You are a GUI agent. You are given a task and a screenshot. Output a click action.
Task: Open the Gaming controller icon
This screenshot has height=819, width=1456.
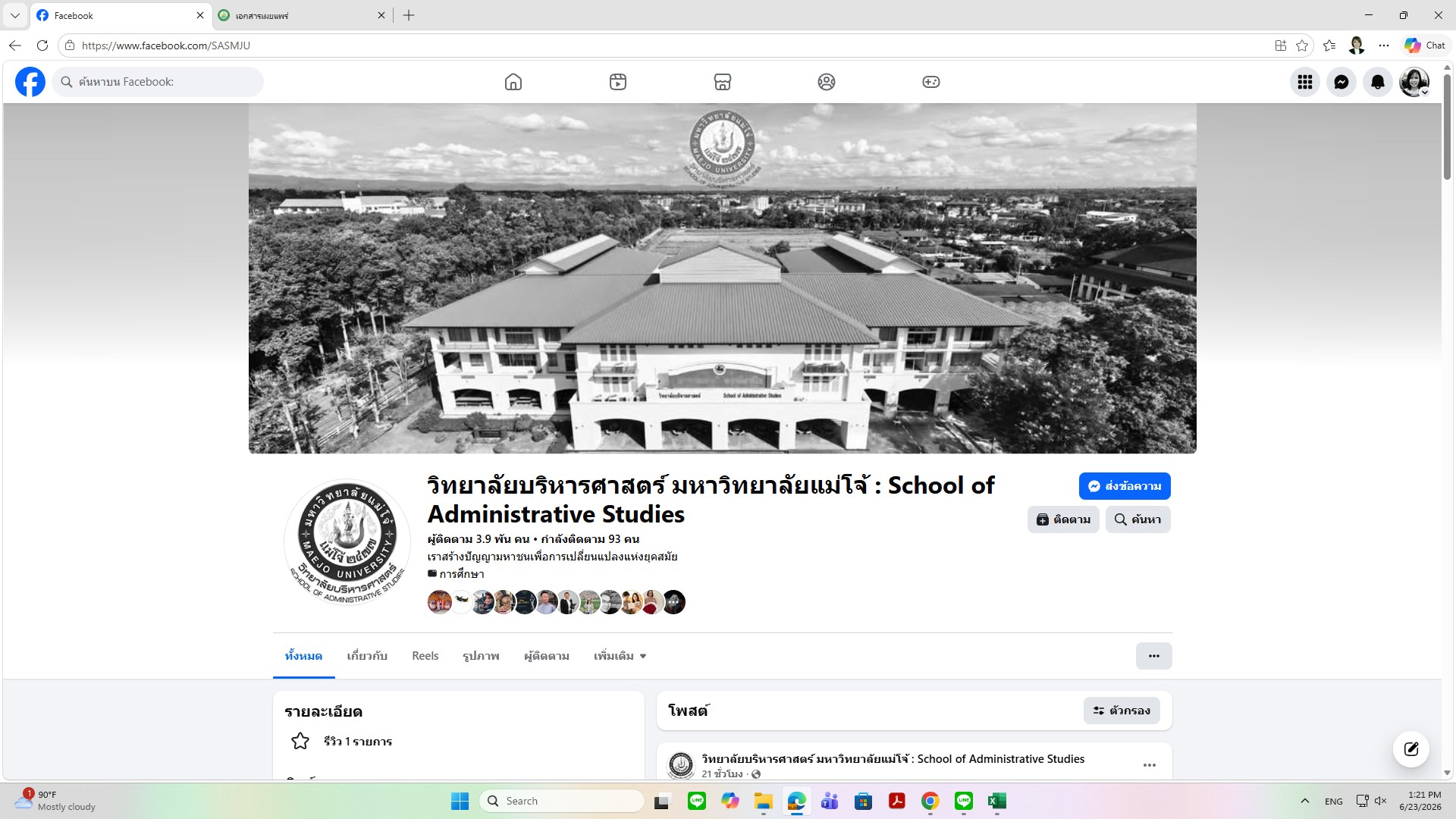pyautogui.click(x=931, y=82)
